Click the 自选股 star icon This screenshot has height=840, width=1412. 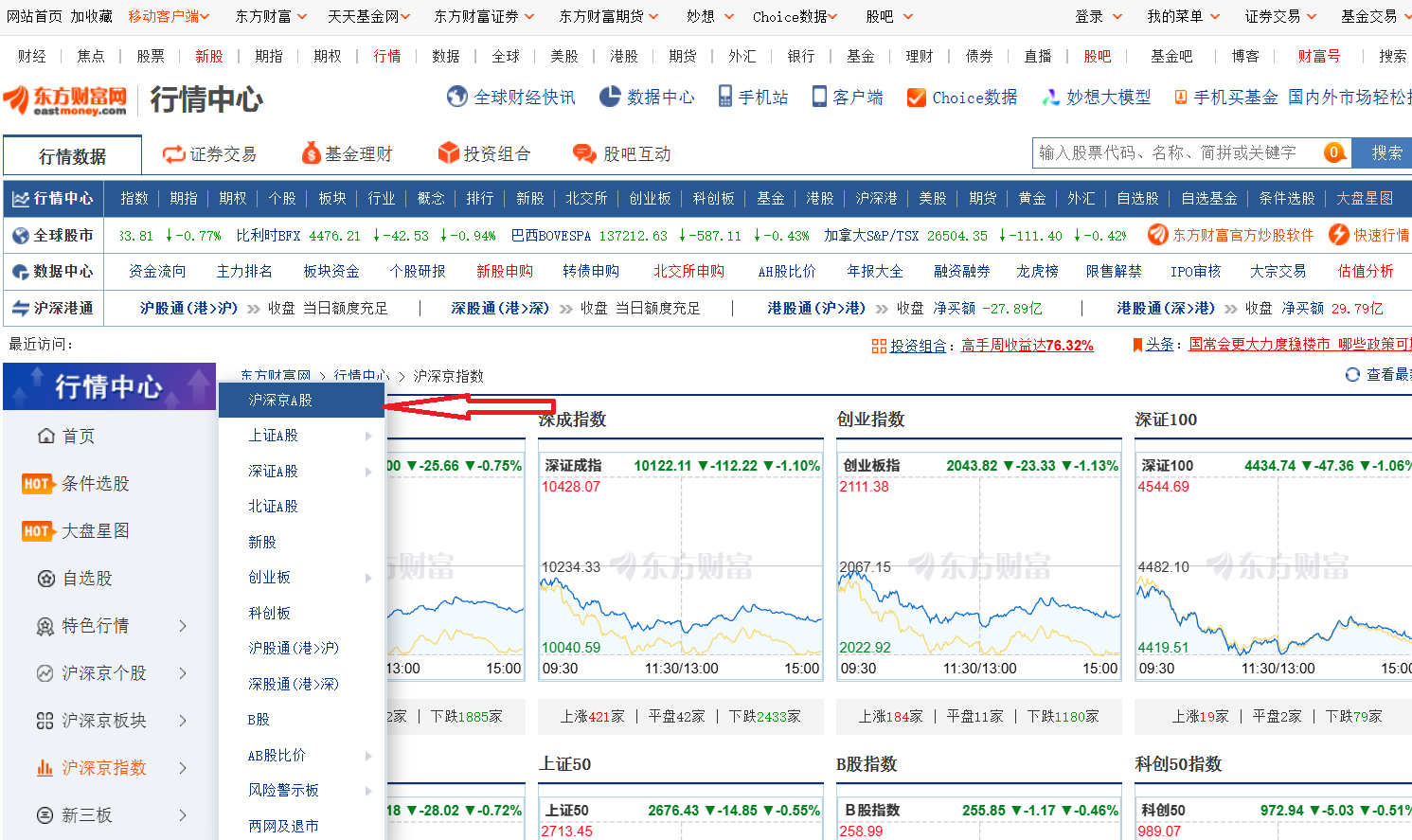[x=45, y=579]
